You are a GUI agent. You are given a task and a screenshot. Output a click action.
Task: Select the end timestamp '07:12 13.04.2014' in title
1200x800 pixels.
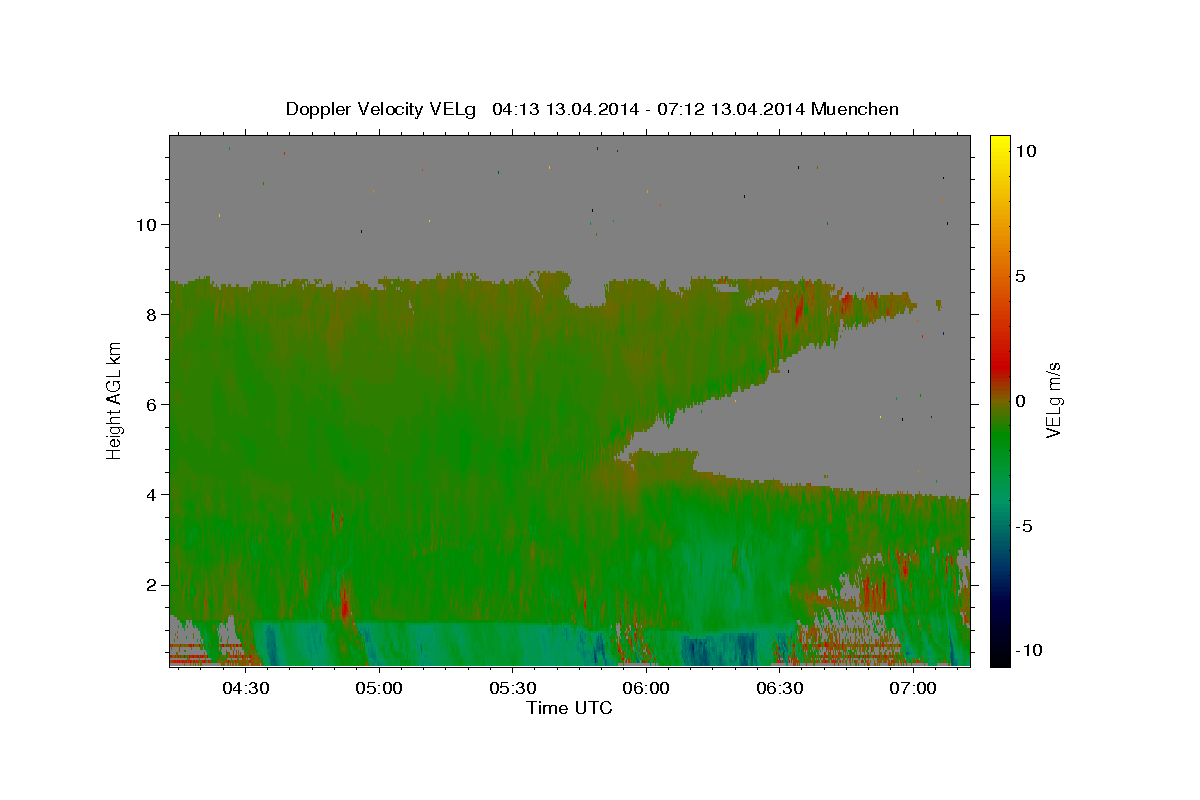(x=731, y=109)
